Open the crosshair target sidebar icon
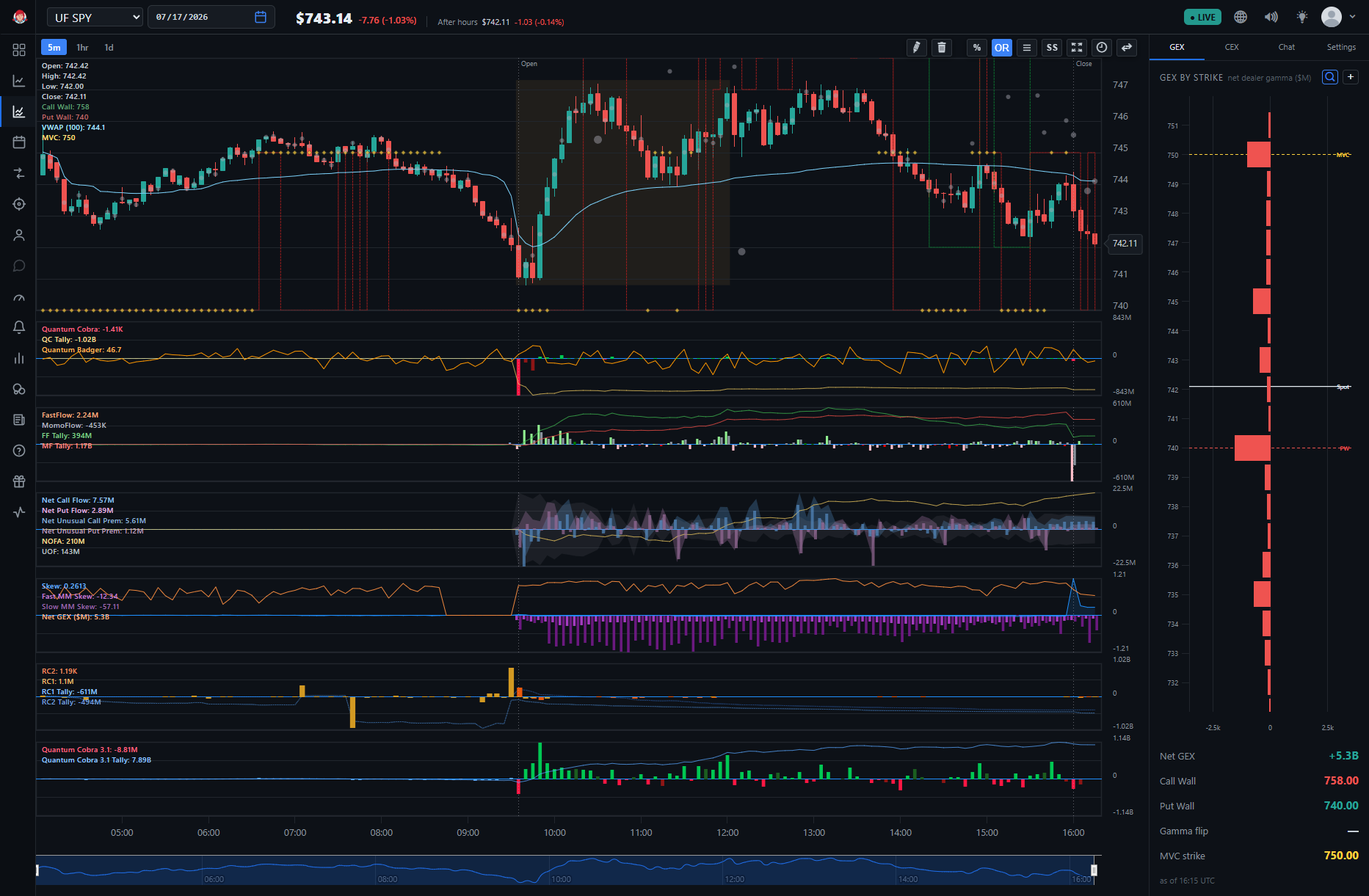 click(x=19, y=204)
